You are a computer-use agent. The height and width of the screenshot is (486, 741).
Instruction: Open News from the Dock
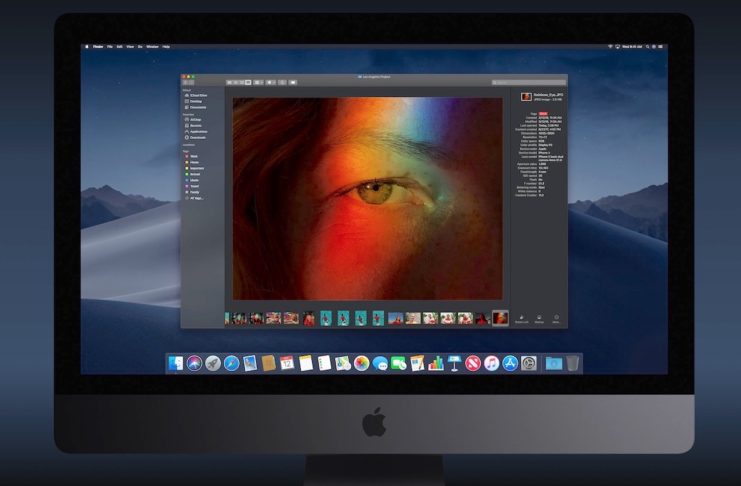click(473, 363)
